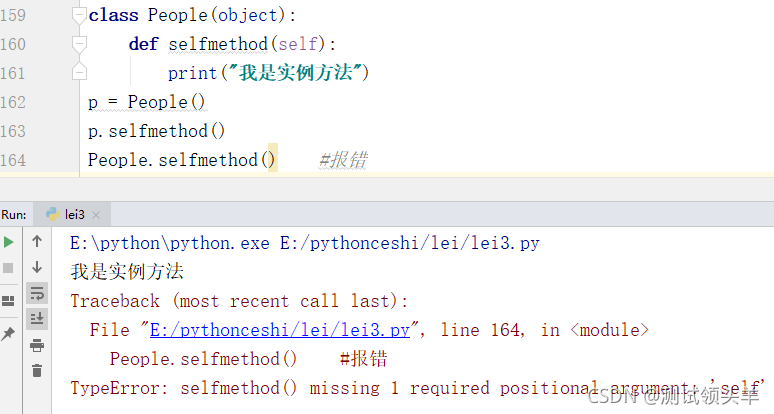Click Up the stack trace arrow
This screenshot has width=774, height=414.
[x=37, y=241]
